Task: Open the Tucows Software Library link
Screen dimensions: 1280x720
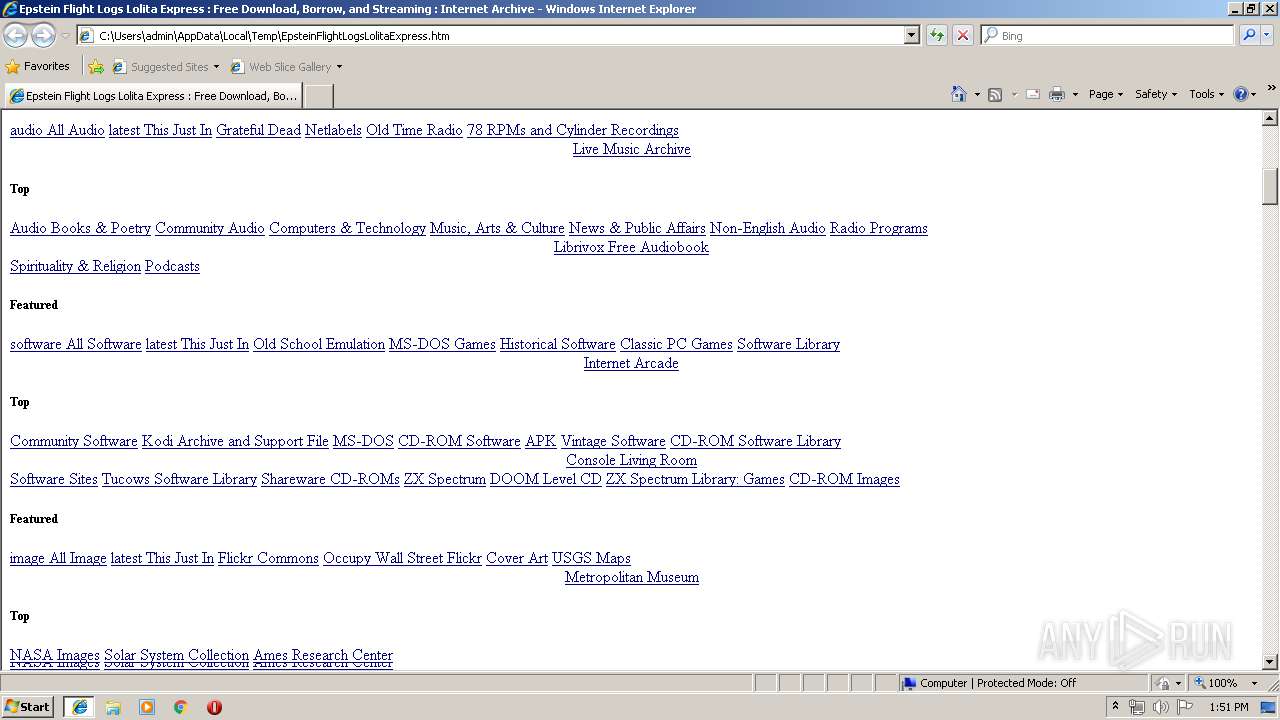Action: click(x=179, y=479)
